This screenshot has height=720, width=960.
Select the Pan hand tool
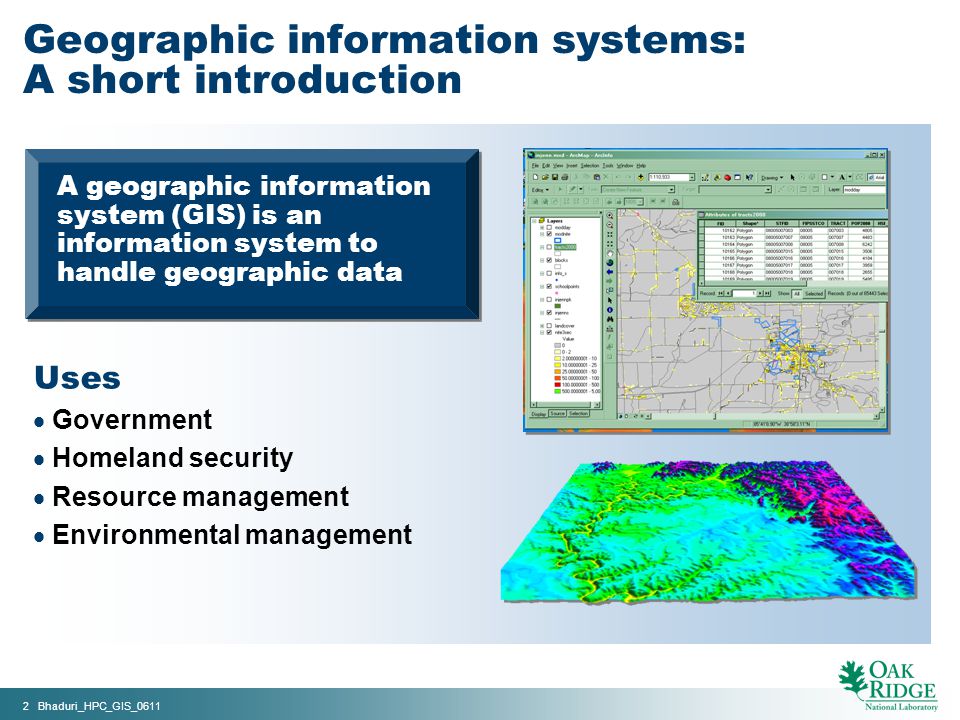click(610, 253)
